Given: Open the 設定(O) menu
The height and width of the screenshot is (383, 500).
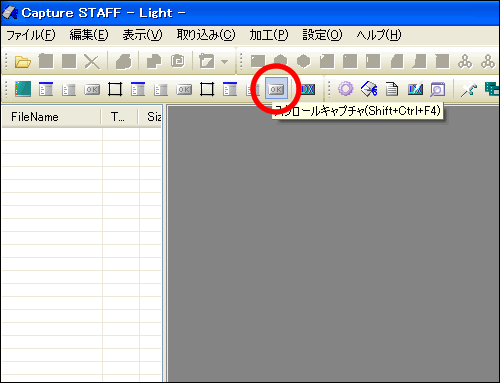Looking at the screenshot, I should (322, 35).
